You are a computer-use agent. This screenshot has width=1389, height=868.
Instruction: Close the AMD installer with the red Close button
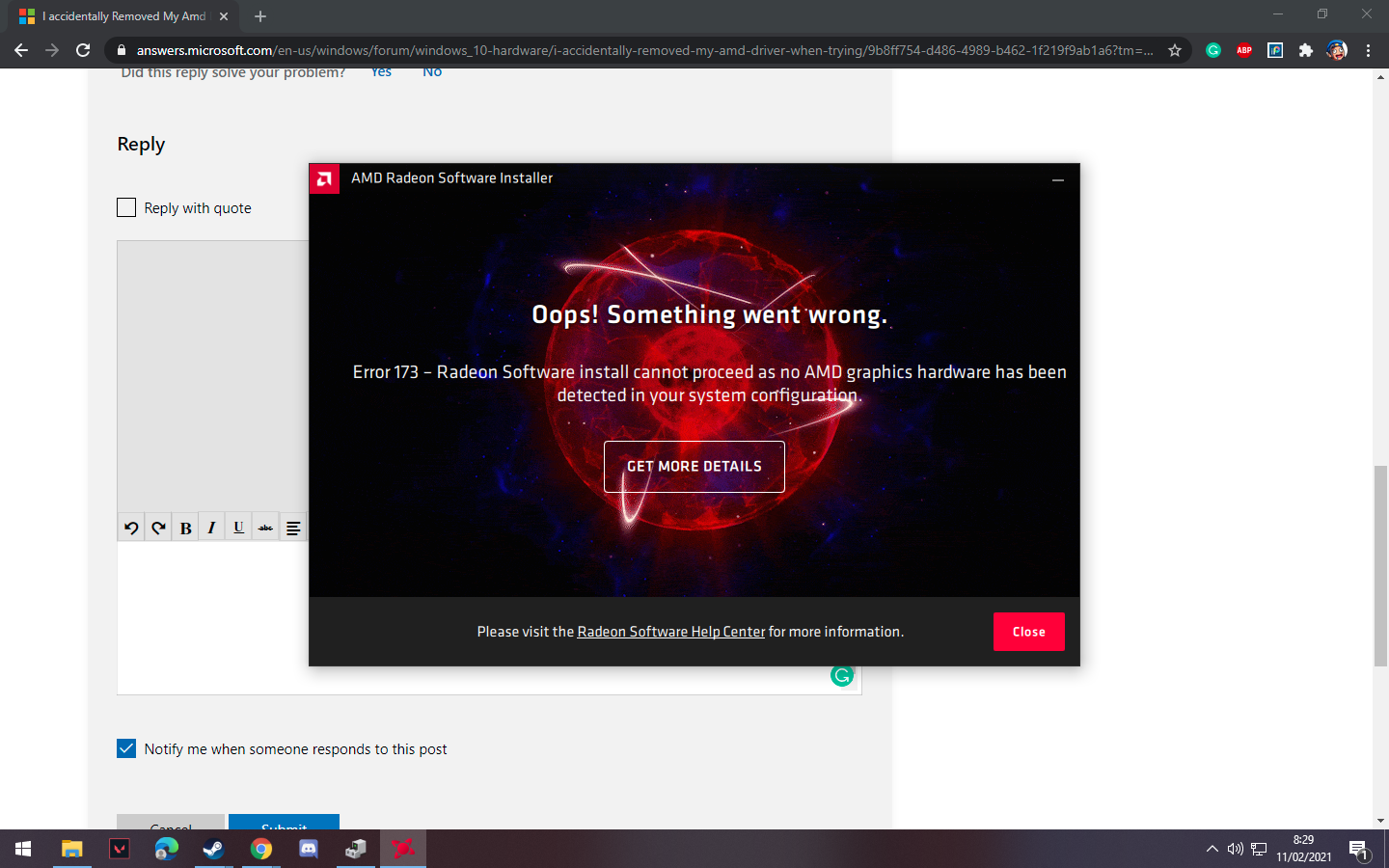click(x=1029, y=632)
